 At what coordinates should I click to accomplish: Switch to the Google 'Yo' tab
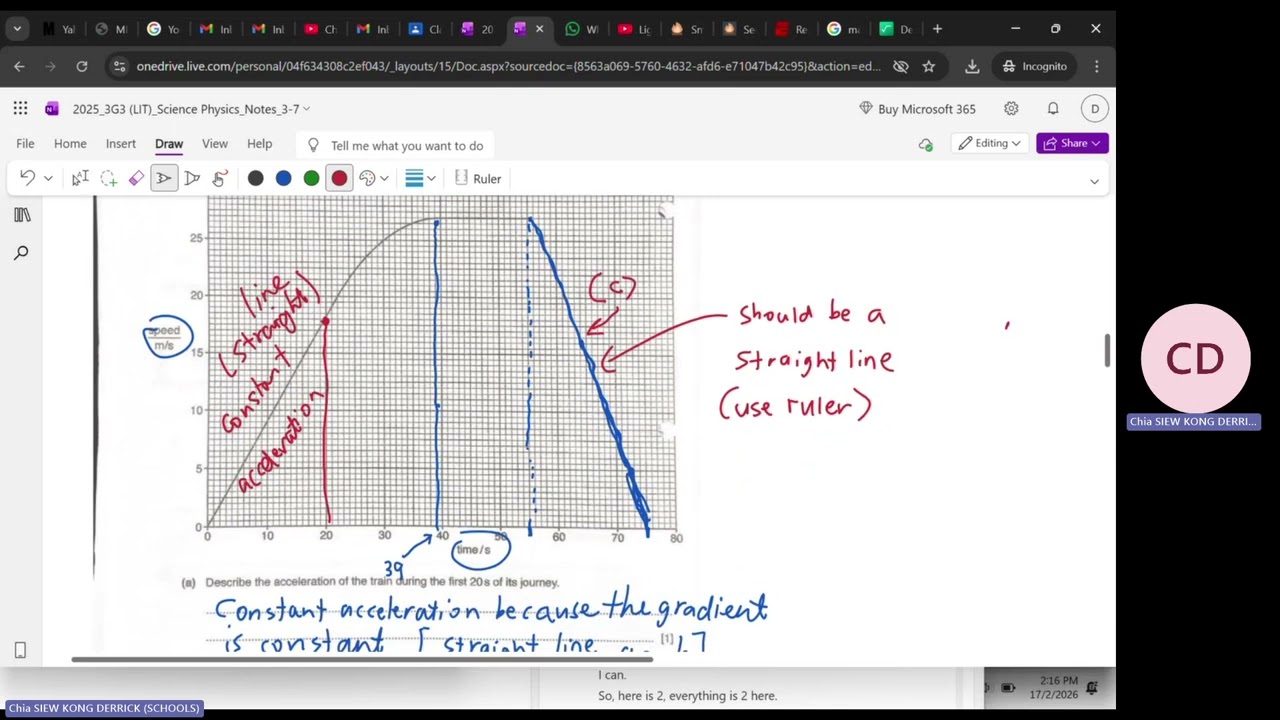click(163, 29)
